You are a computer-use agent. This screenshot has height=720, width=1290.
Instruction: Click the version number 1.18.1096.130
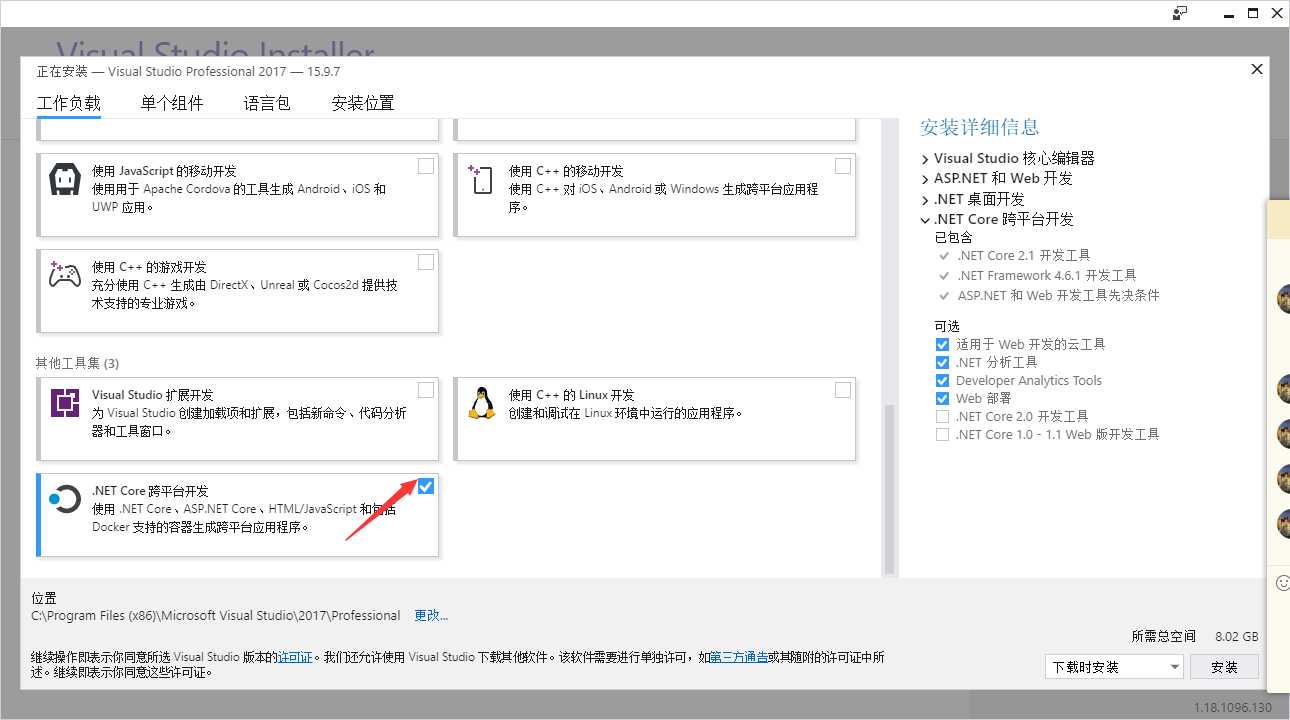[x=1233, y=707]
